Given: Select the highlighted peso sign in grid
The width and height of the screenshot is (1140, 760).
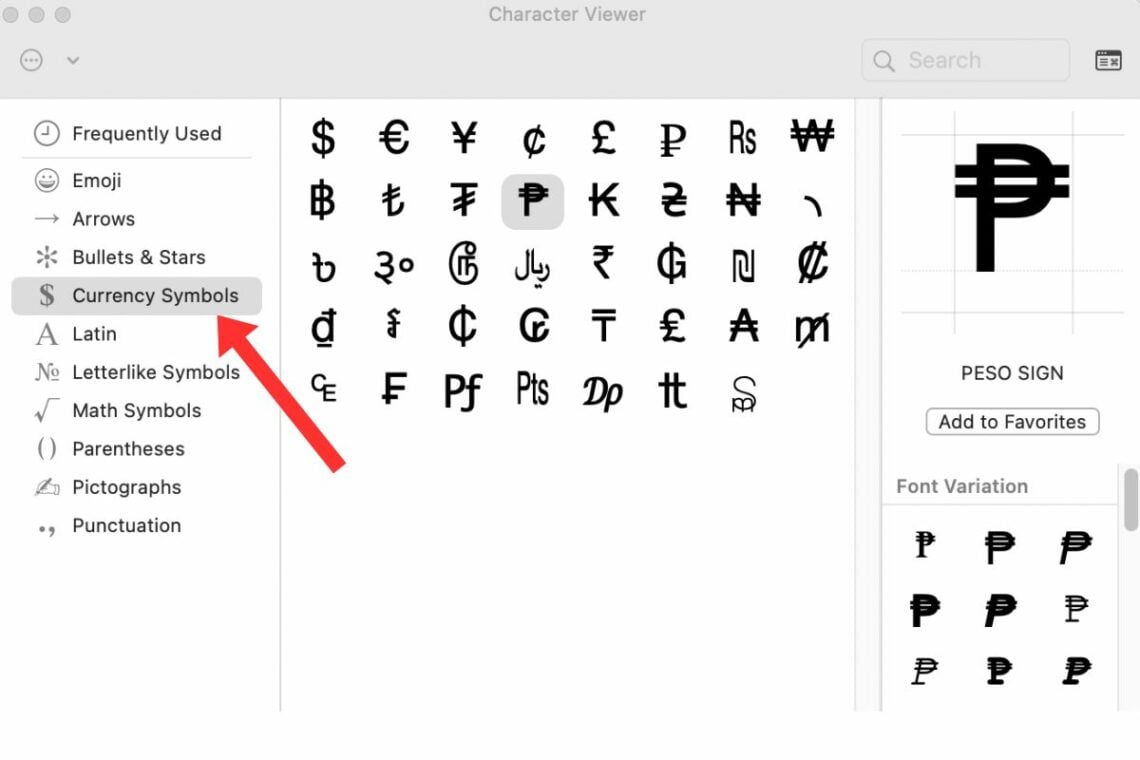Looking at the screenshot, I should (x=533, y=201).
